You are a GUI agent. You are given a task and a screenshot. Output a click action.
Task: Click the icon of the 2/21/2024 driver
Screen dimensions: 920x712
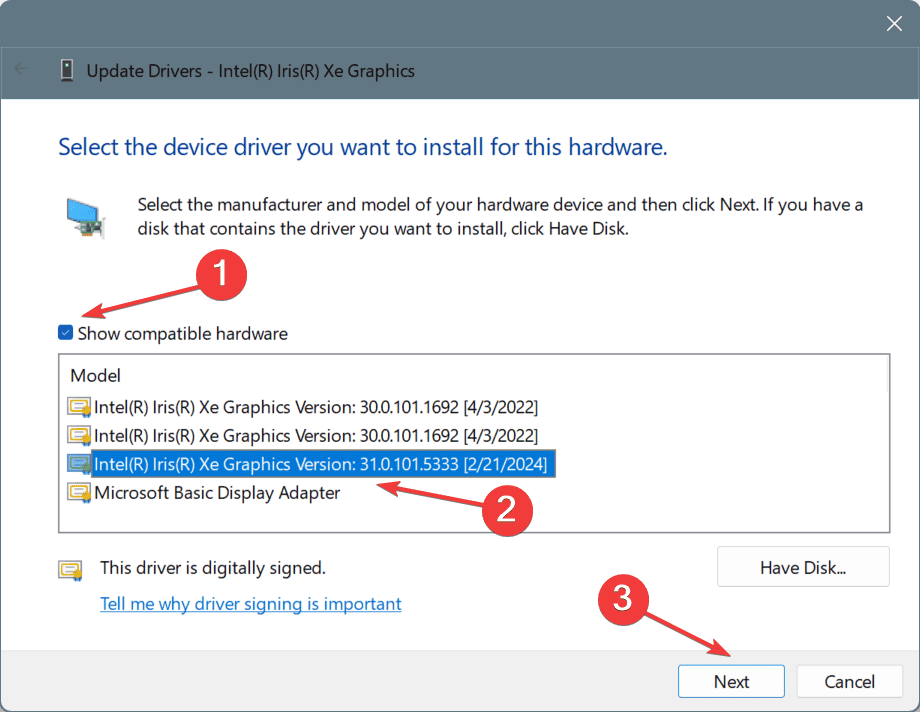(79, 464)
